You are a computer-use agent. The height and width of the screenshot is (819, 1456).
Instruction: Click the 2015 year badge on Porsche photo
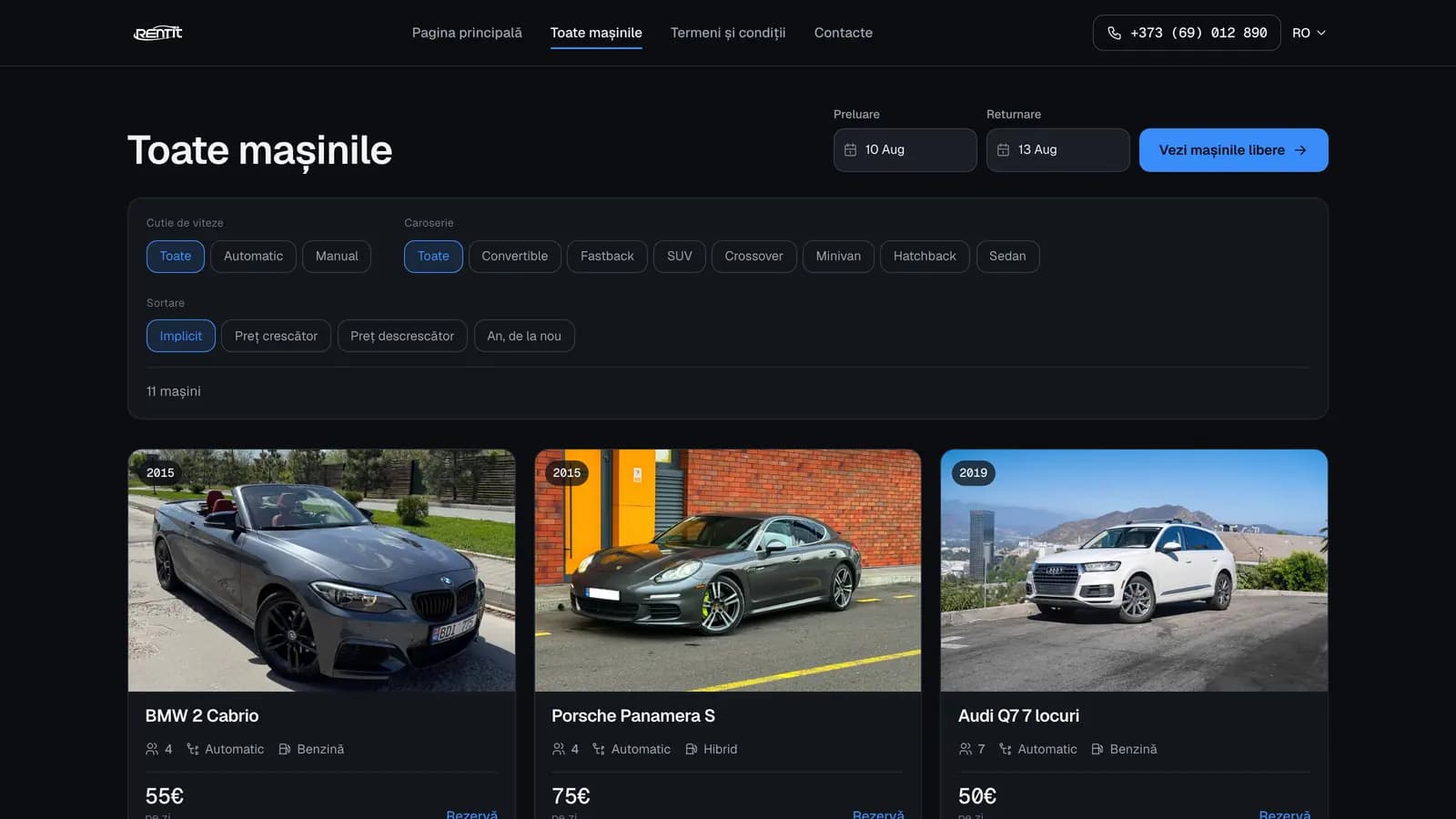coord(567,473)
